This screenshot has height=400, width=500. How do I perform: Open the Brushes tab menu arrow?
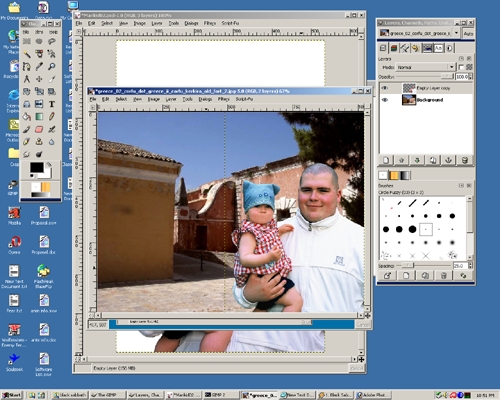coord(461,185)
